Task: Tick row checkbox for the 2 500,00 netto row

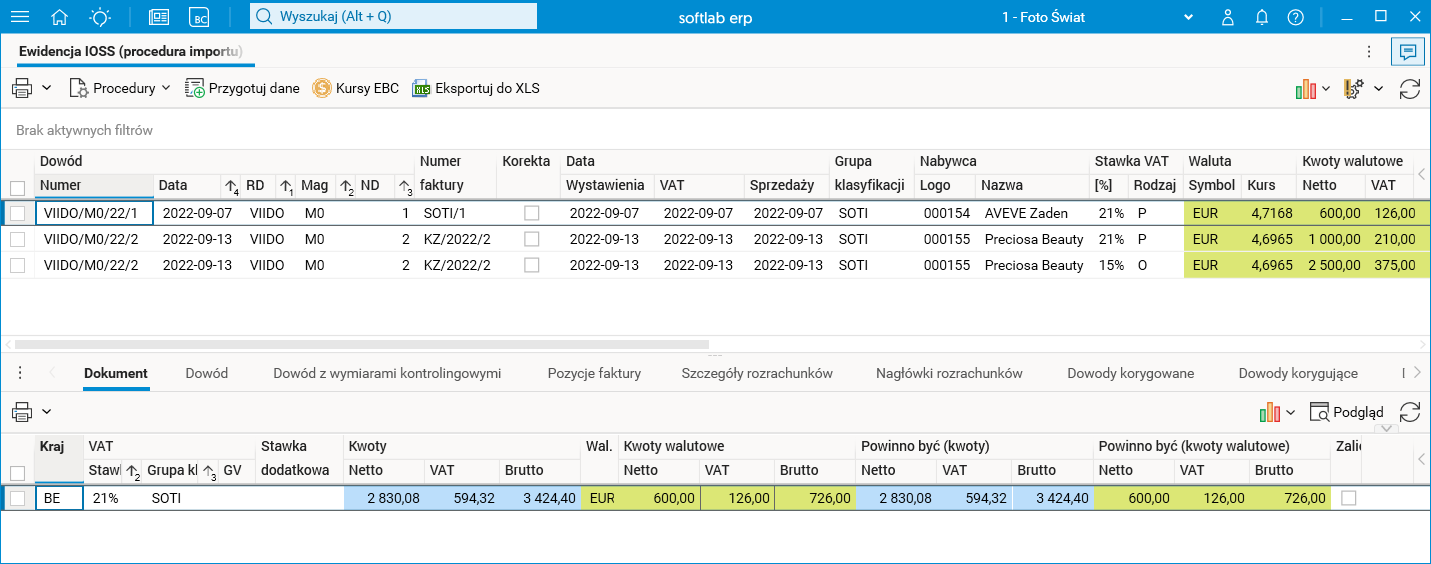Action: click(17, 265)
